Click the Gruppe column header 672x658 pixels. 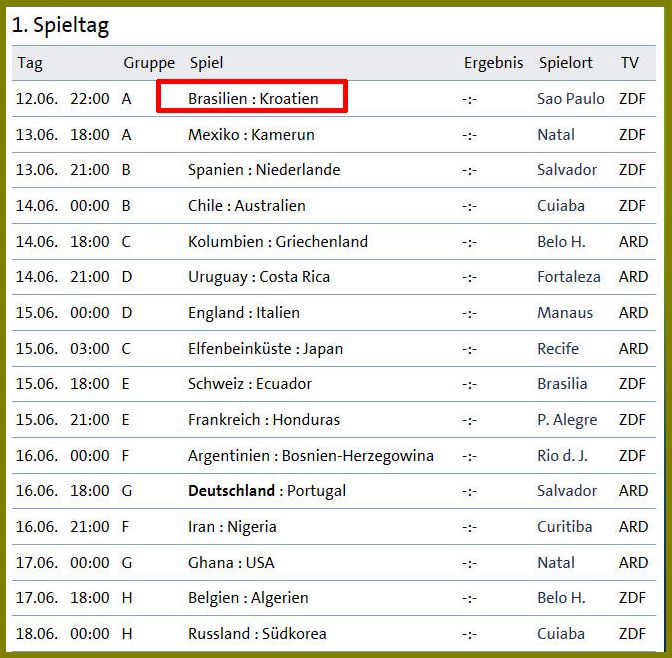coord(149,62)
